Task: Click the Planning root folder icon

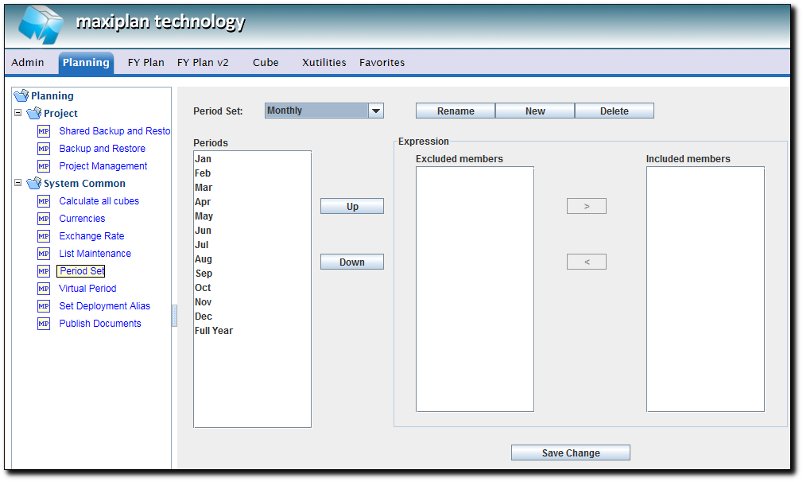Action: [21, 96]
